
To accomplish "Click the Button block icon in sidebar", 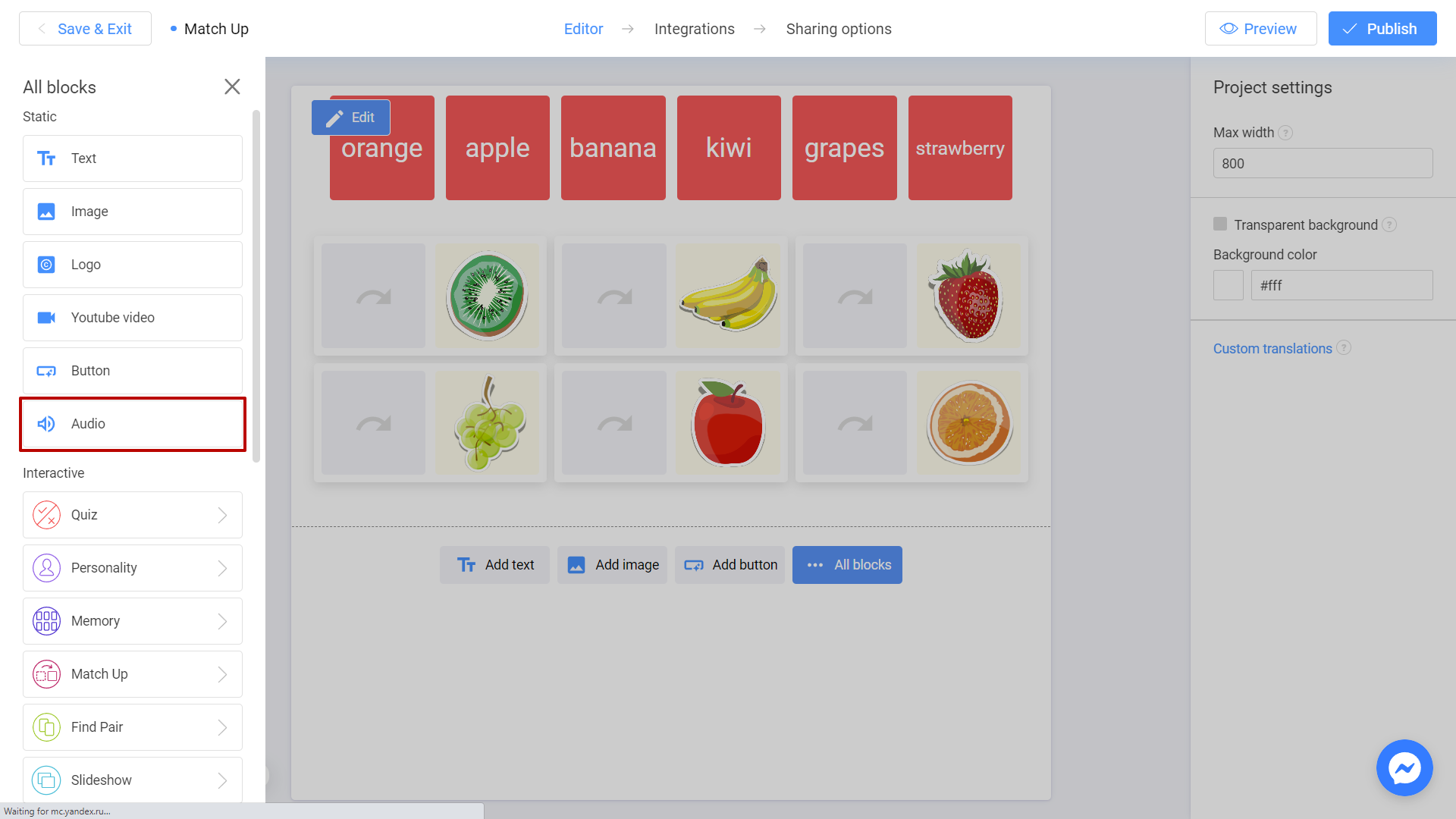I will coord(47,371).
